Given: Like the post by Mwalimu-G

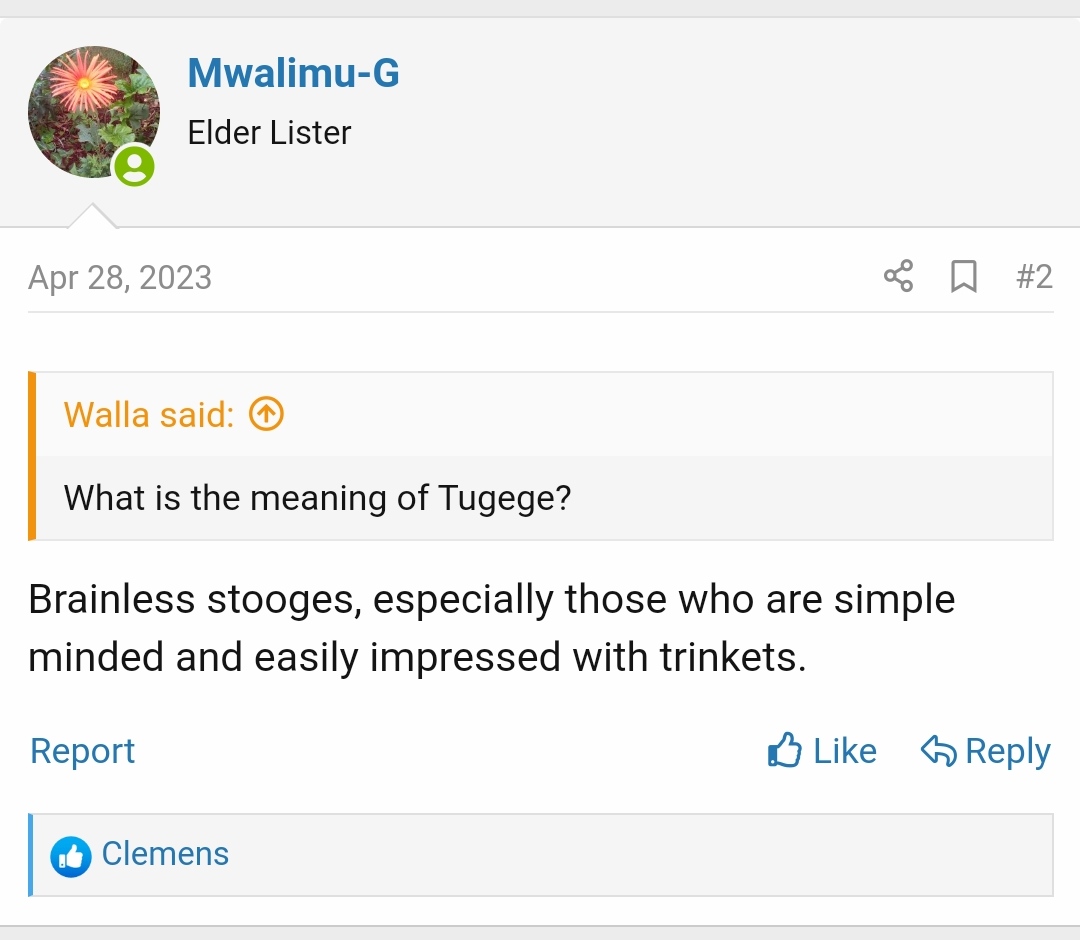Looking at the screenshot, I should 822,751.
